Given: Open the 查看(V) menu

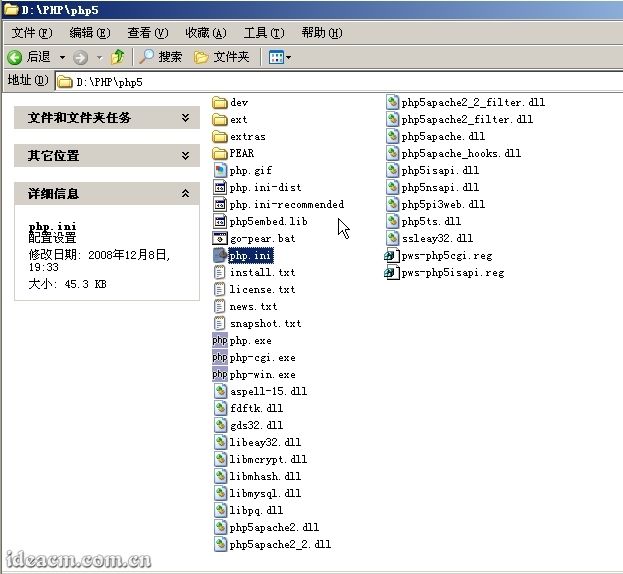Looking at the screenshot, I should (147, 33).
